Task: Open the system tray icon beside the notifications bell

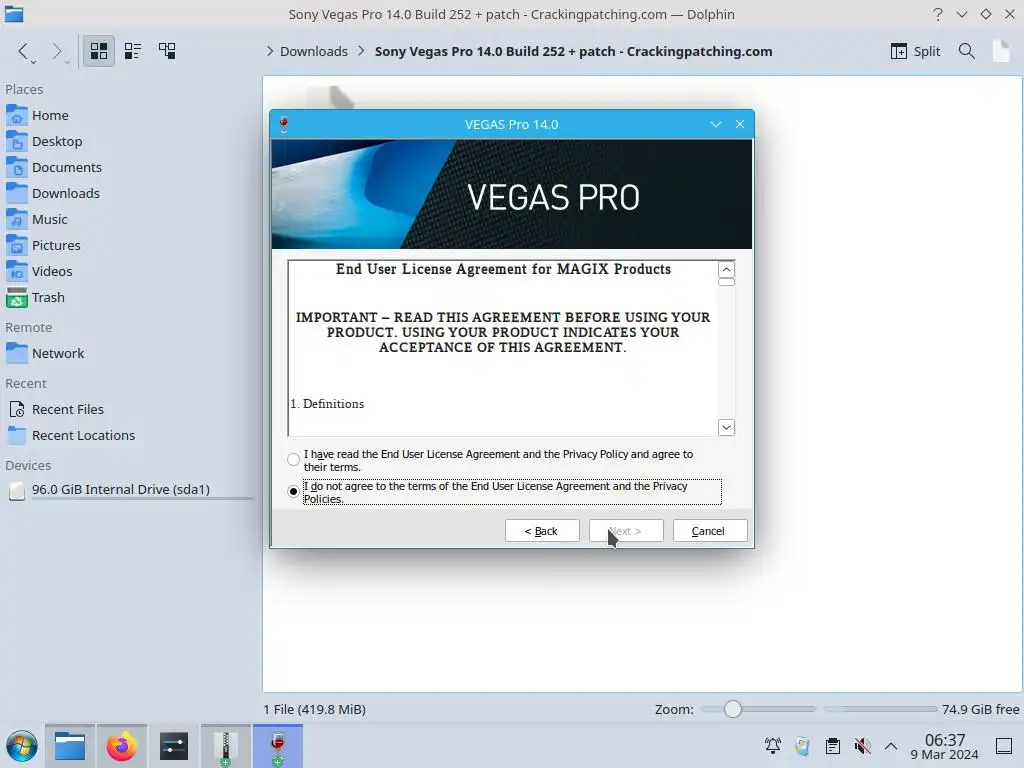Action: (x=803, y=746)
